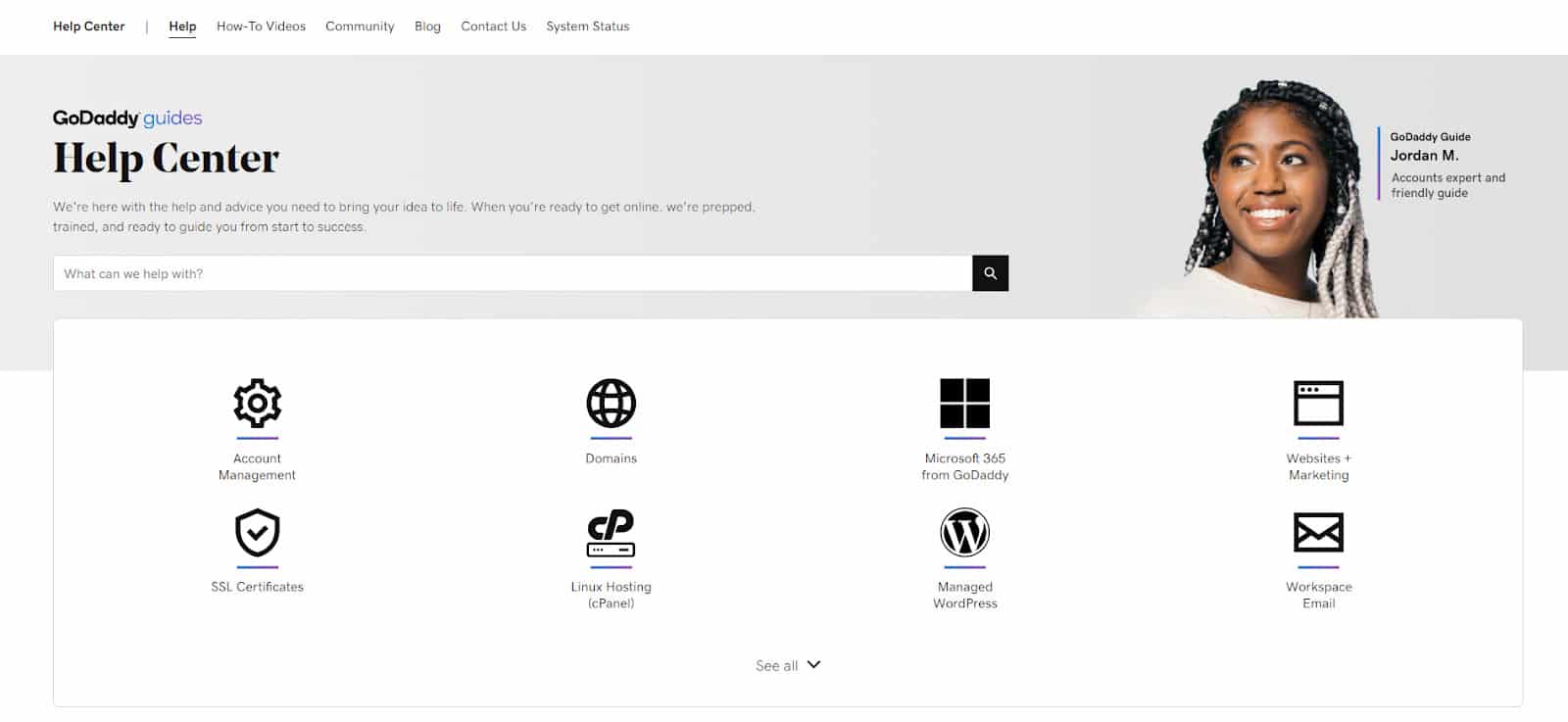Select the Linux Hosting cPanel icon
This screenshot has width=1568, height=722.
(x=611, y=532)
